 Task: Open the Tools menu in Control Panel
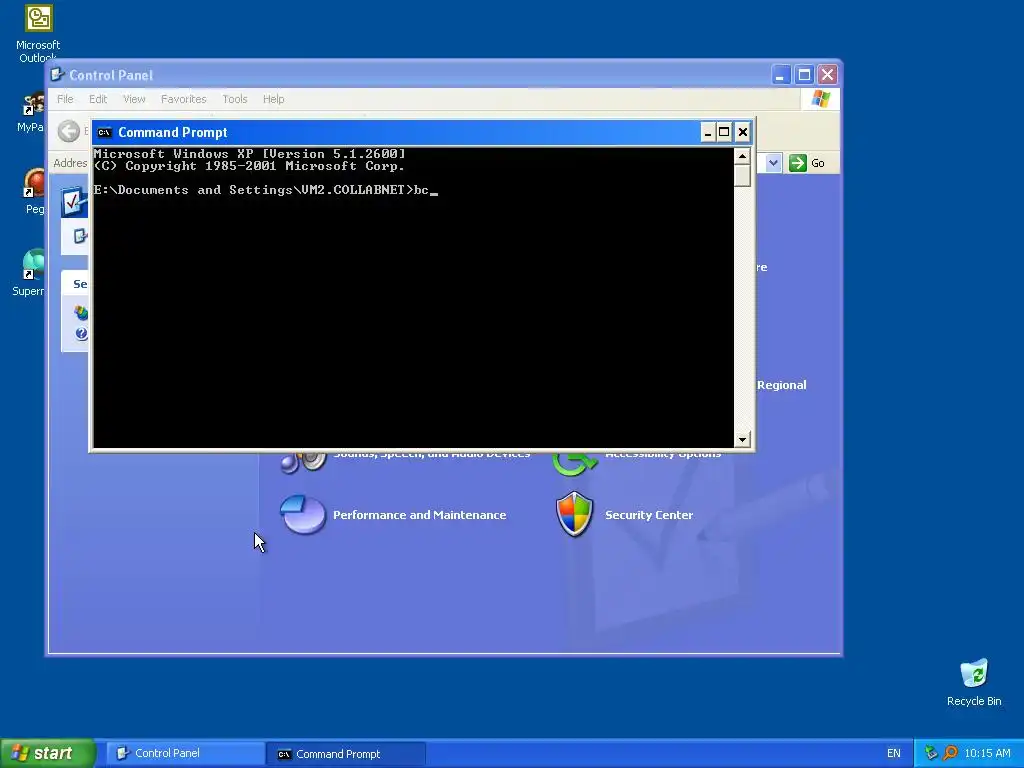[234, 99]
